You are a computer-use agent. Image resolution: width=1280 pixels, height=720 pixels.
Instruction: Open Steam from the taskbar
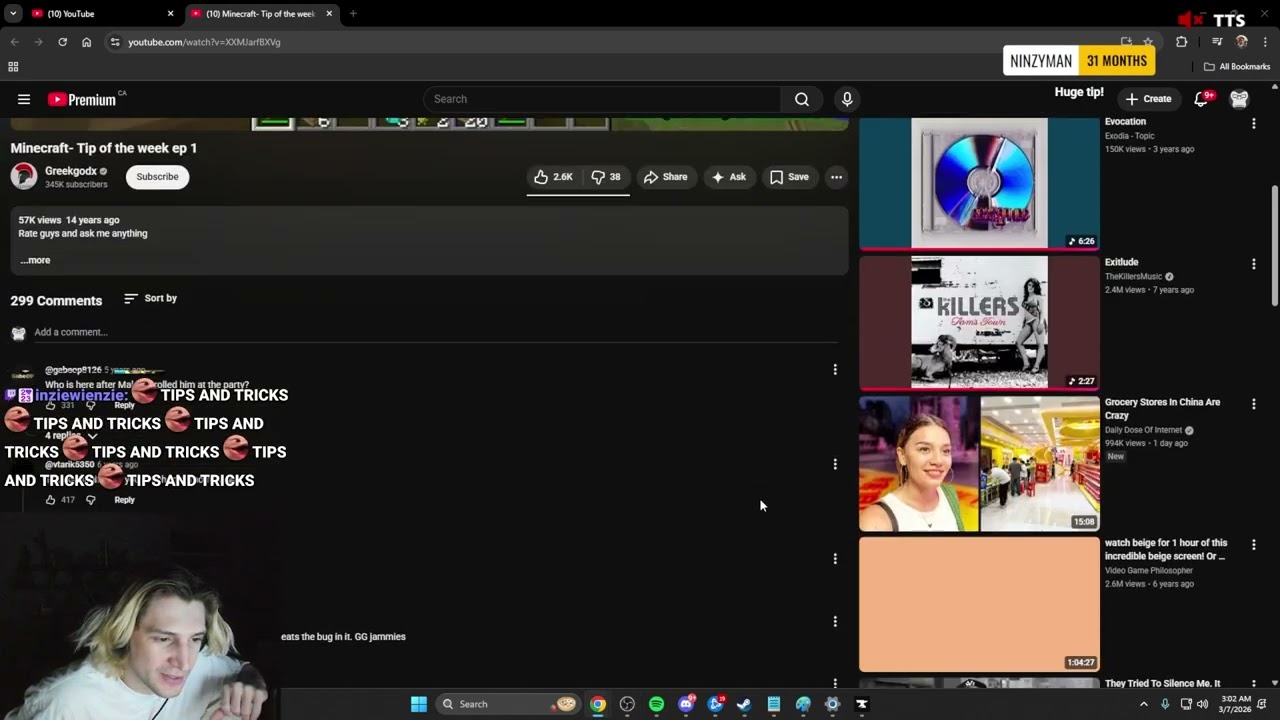coord(744,704)
